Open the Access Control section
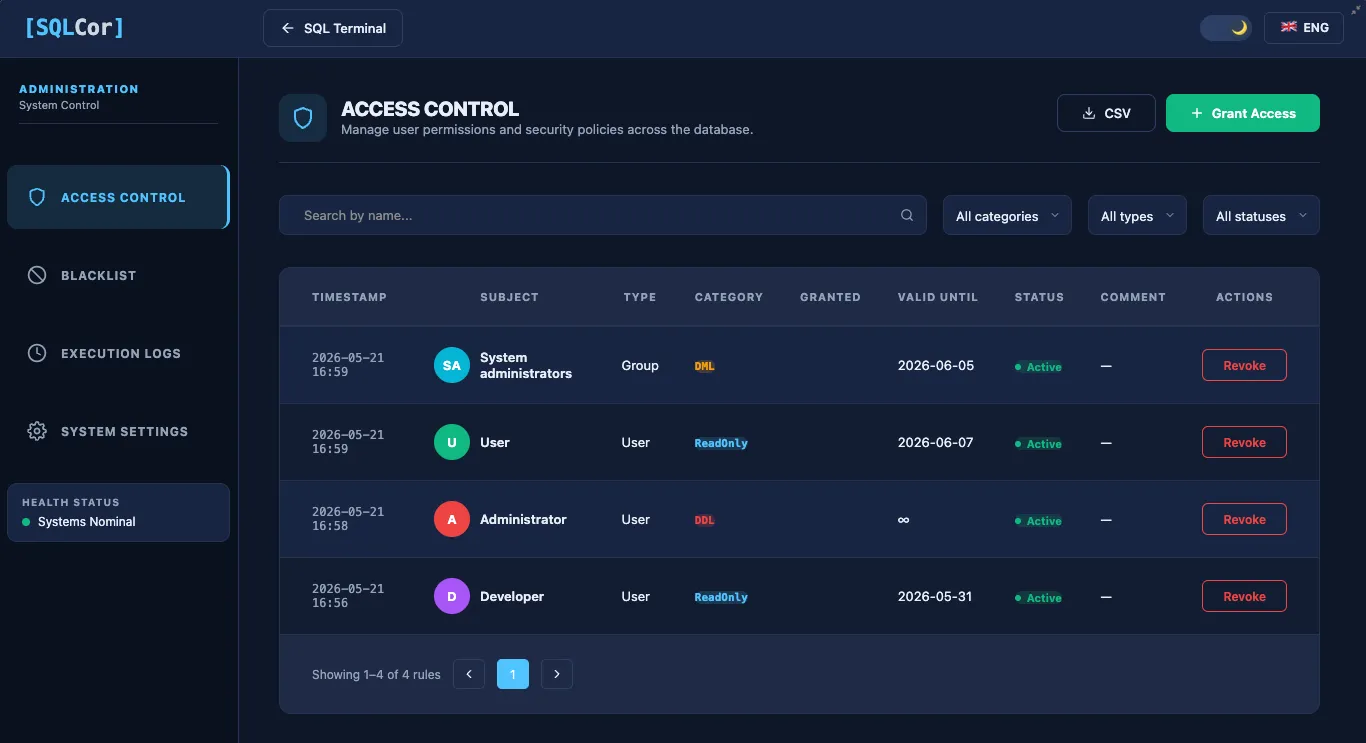The image size is (1366, 743). coord(118,197)
